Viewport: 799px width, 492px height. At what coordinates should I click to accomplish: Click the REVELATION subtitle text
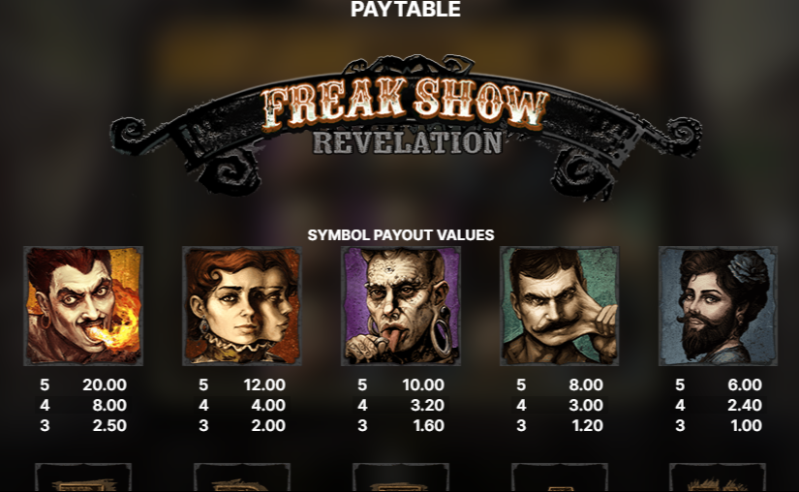point(407,143)
